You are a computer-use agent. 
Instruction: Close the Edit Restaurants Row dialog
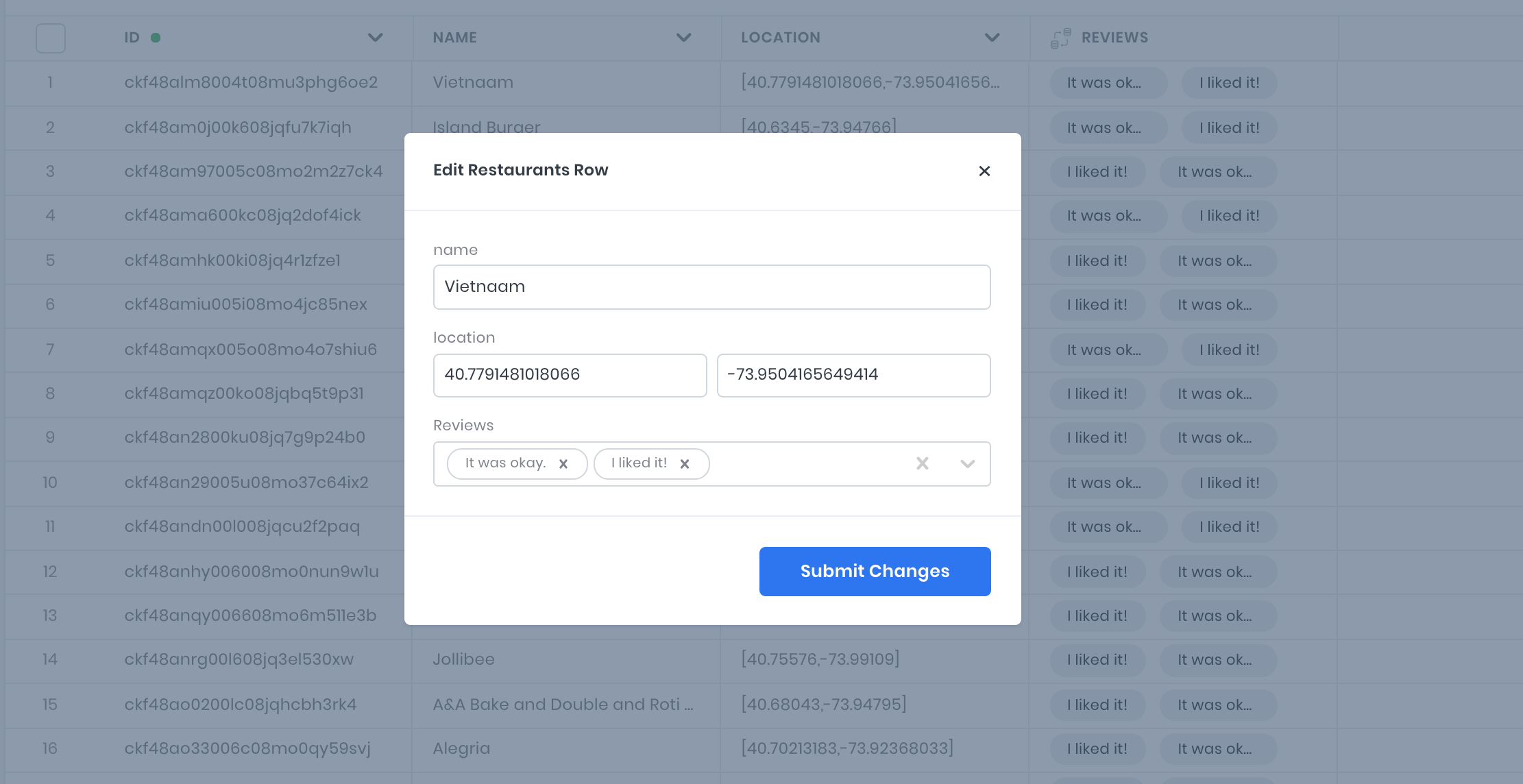tap(985, 171)
